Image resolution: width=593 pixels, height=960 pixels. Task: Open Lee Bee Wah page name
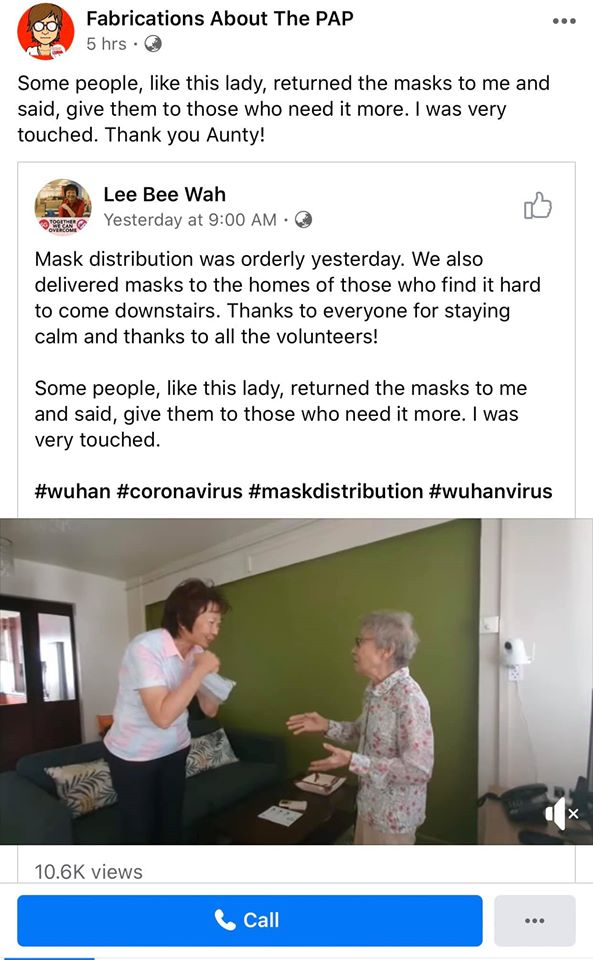165,194
